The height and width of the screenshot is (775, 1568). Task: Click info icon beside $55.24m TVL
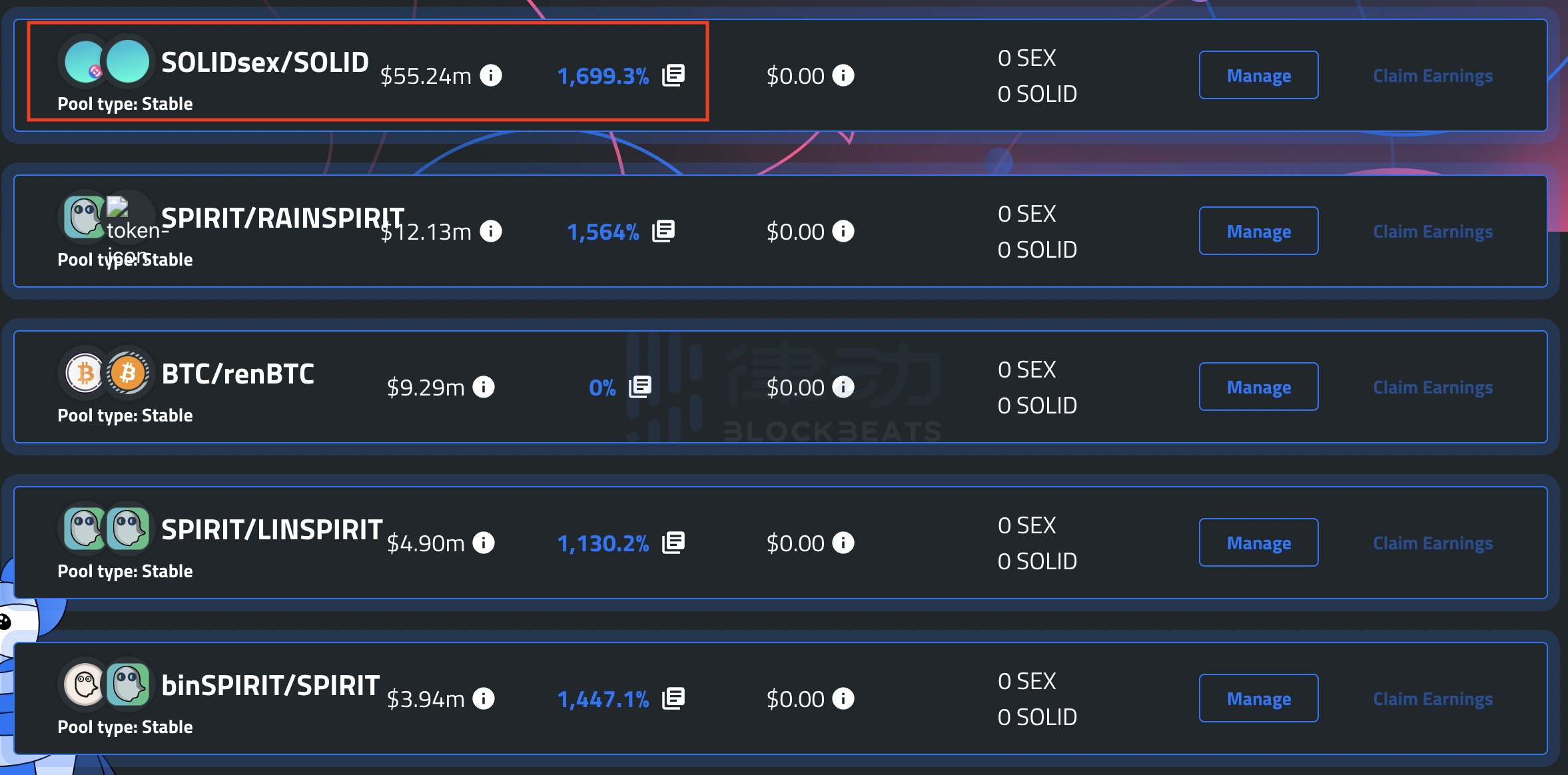click(491, 75)
